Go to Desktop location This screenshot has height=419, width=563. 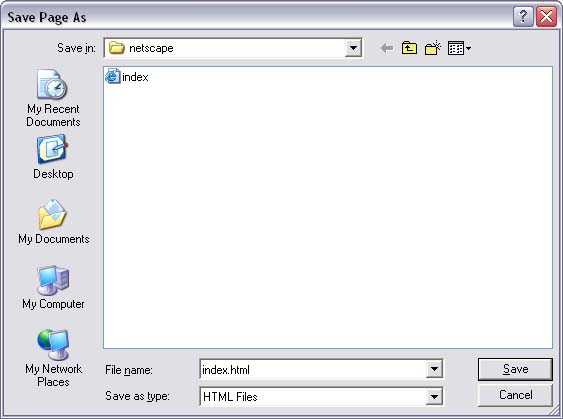53,157
